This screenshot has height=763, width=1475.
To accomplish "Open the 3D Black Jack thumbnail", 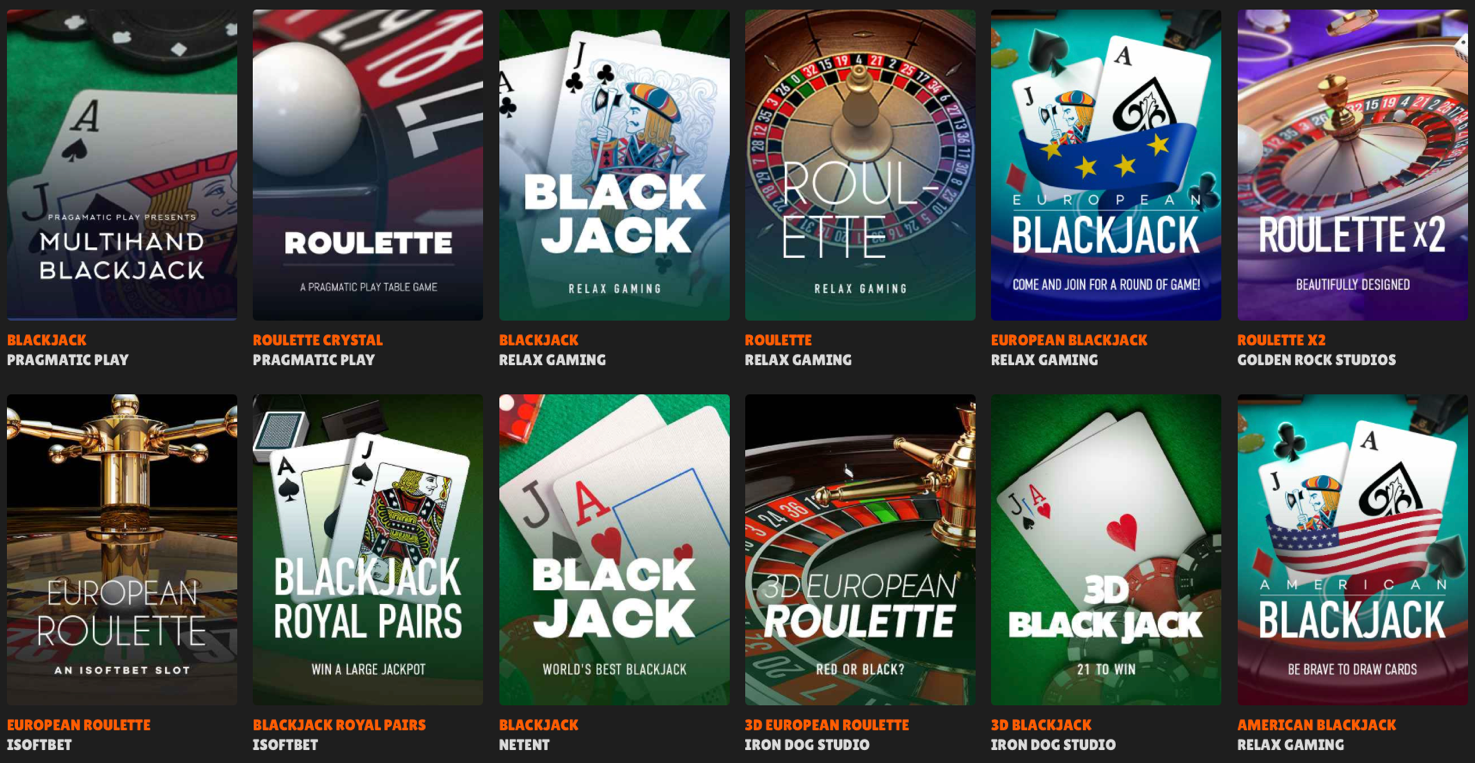I will click(x=1106, y=550).
